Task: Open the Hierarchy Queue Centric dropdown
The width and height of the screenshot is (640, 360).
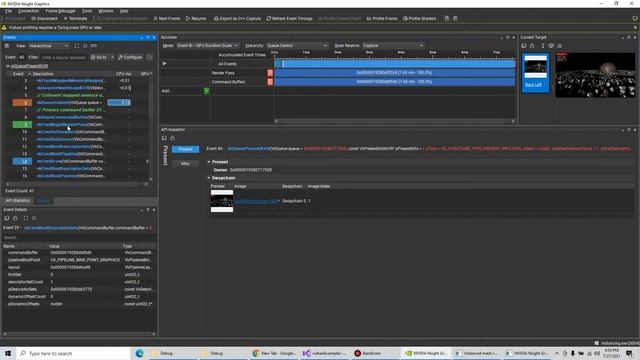Action: [297, 46]
